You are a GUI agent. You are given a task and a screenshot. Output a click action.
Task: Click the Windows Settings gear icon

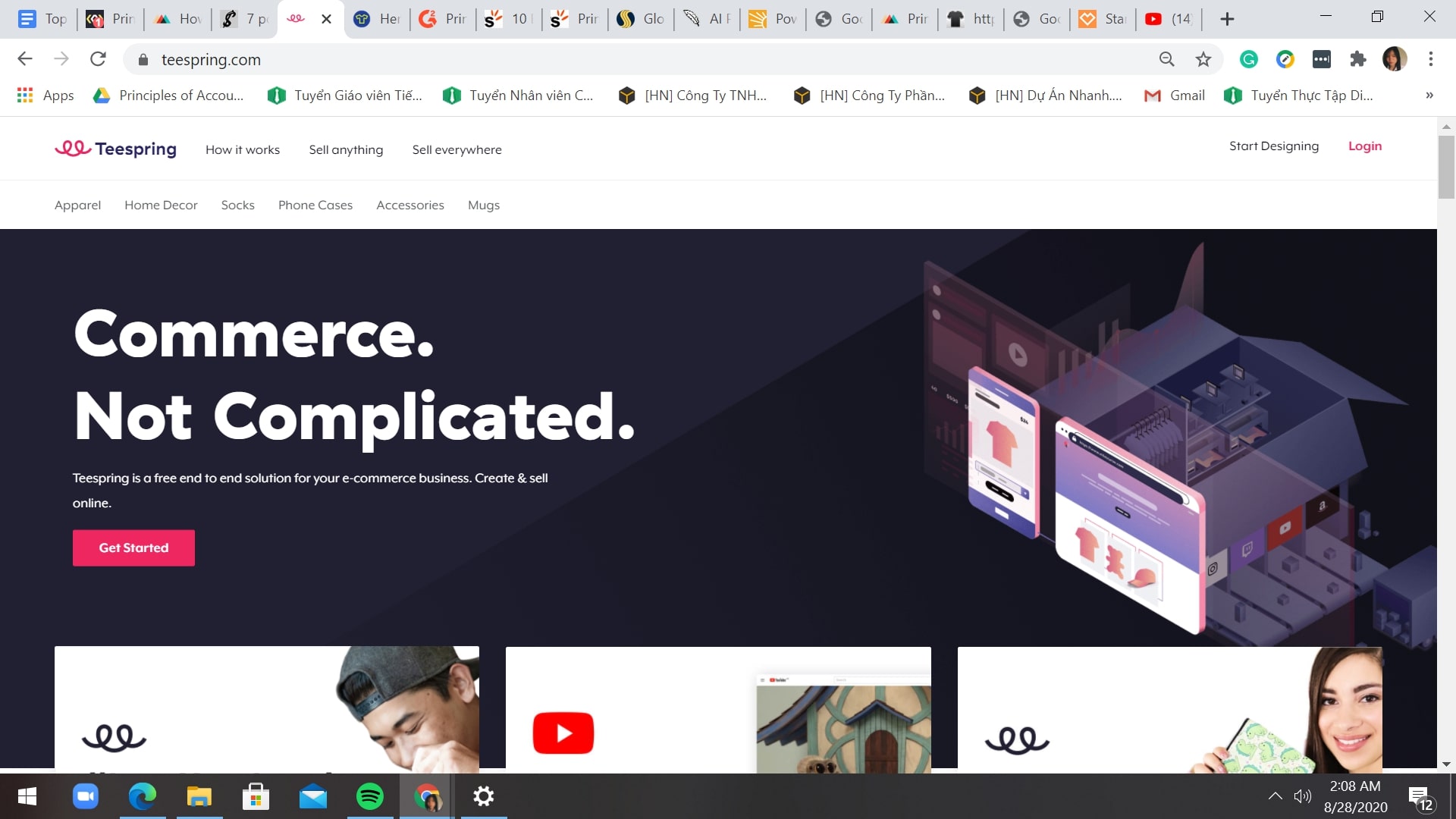484,796
